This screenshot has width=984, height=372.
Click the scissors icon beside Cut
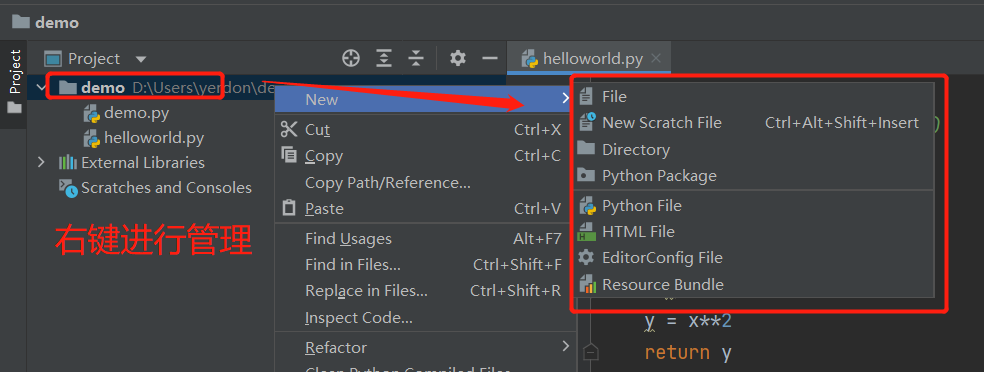coord(289,129)
